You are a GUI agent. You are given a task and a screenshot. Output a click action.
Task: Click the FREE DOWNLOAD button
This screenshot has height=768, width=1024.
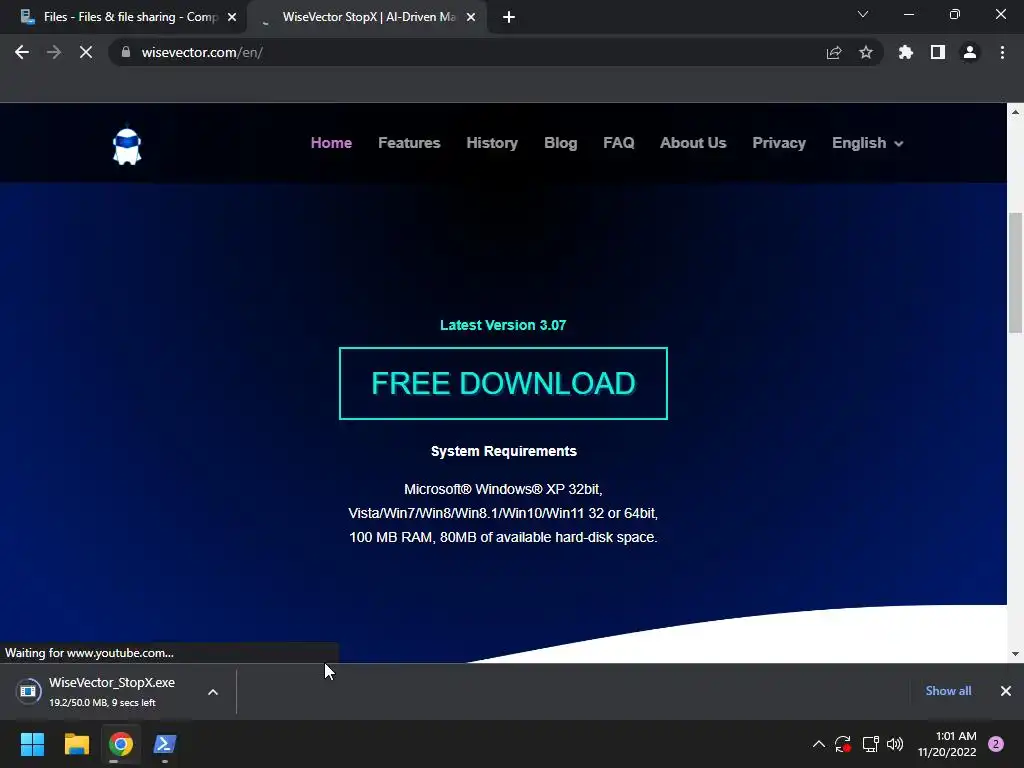503,383
